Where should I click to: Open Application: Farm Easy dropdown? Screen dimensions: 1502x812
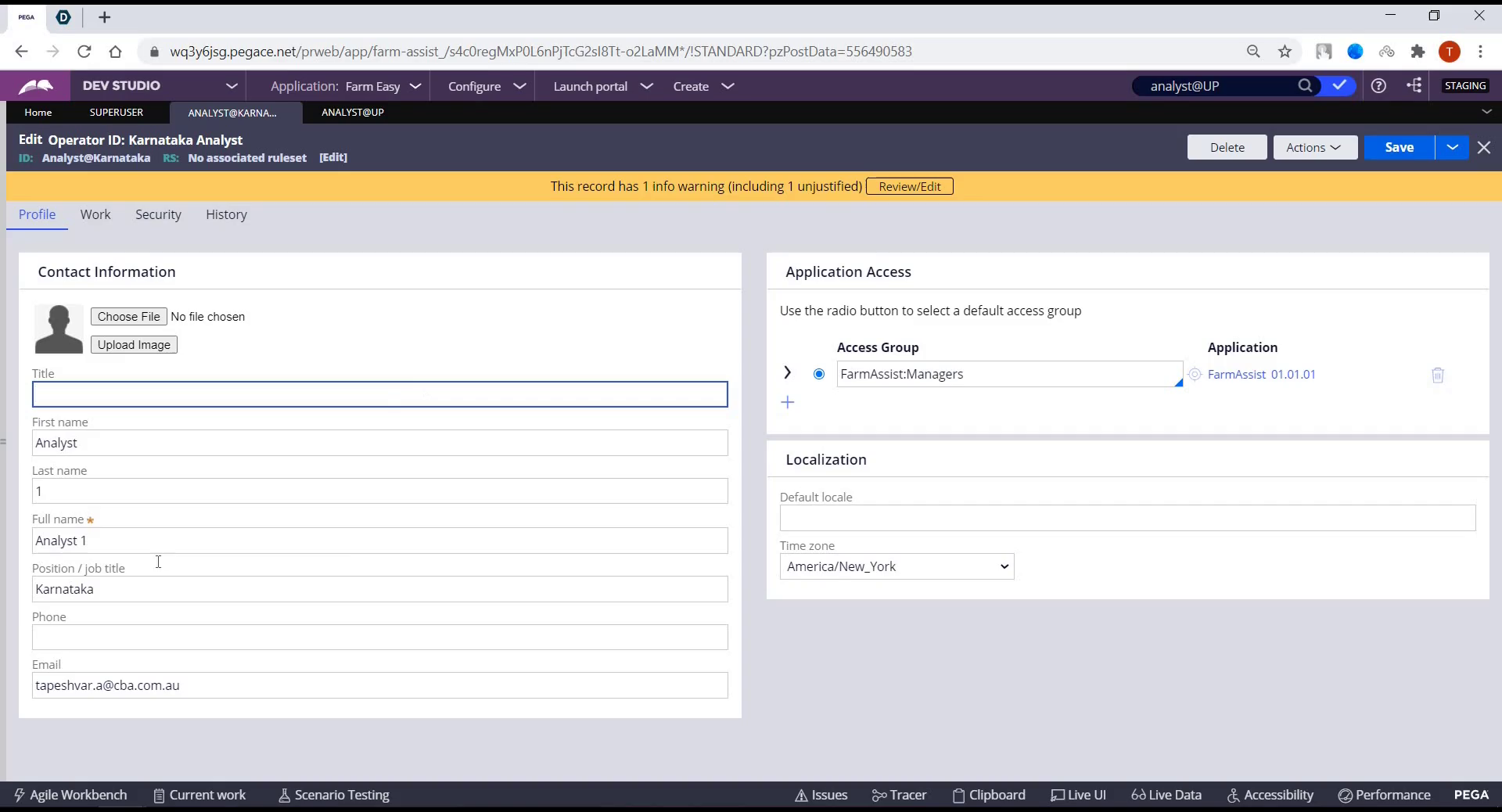coord(346,86)
